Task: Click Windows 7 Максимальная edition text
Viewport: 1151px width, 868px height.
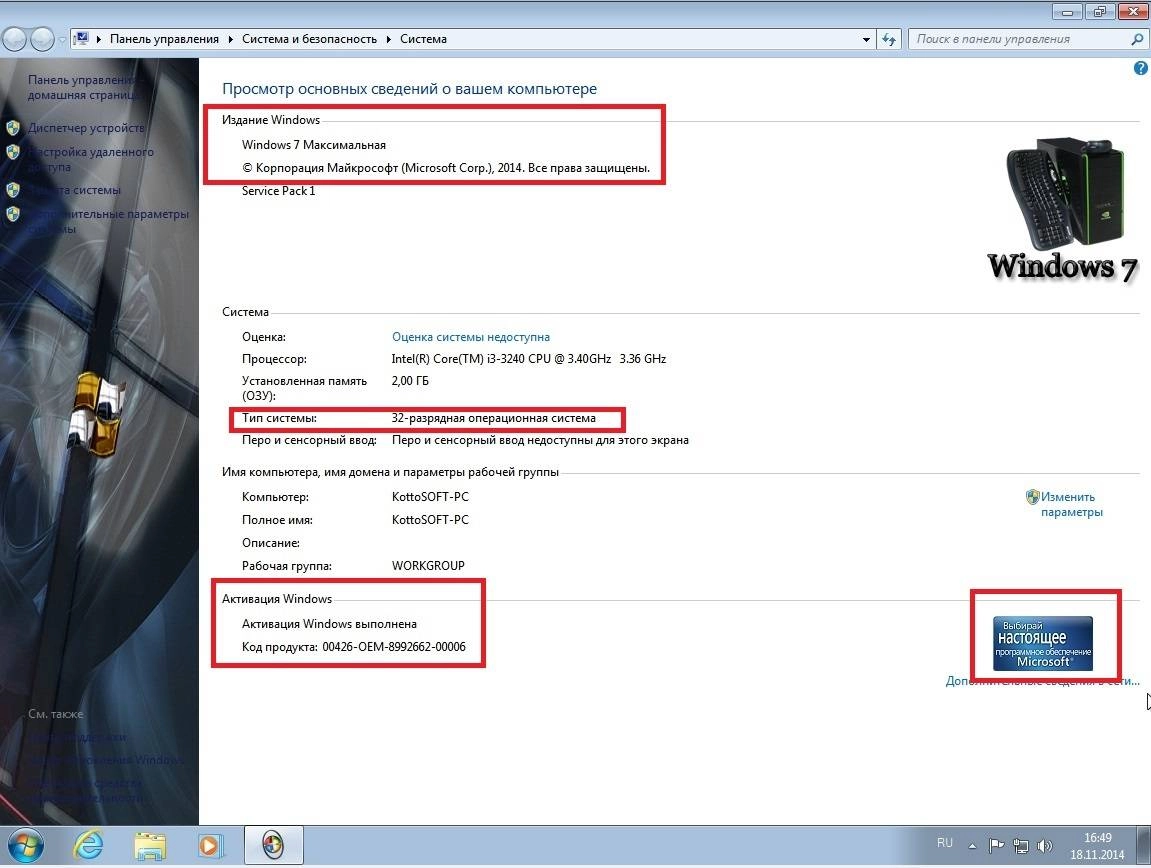Action: click(x=314, y=145)
